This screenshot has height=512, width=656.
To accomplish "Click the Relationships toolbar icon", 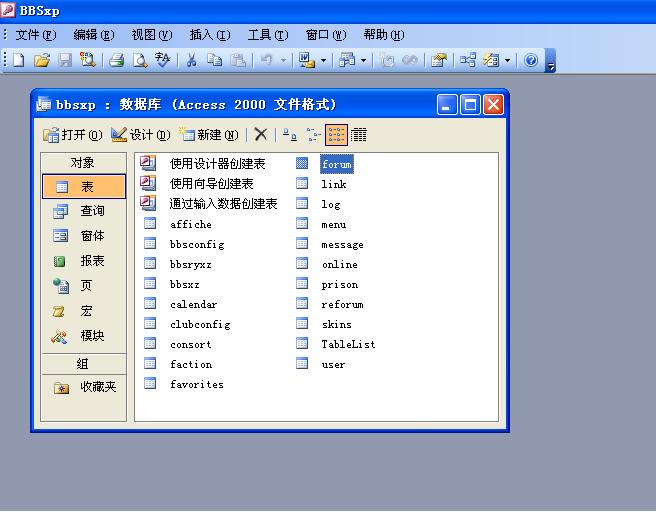I will click(468, 60).
